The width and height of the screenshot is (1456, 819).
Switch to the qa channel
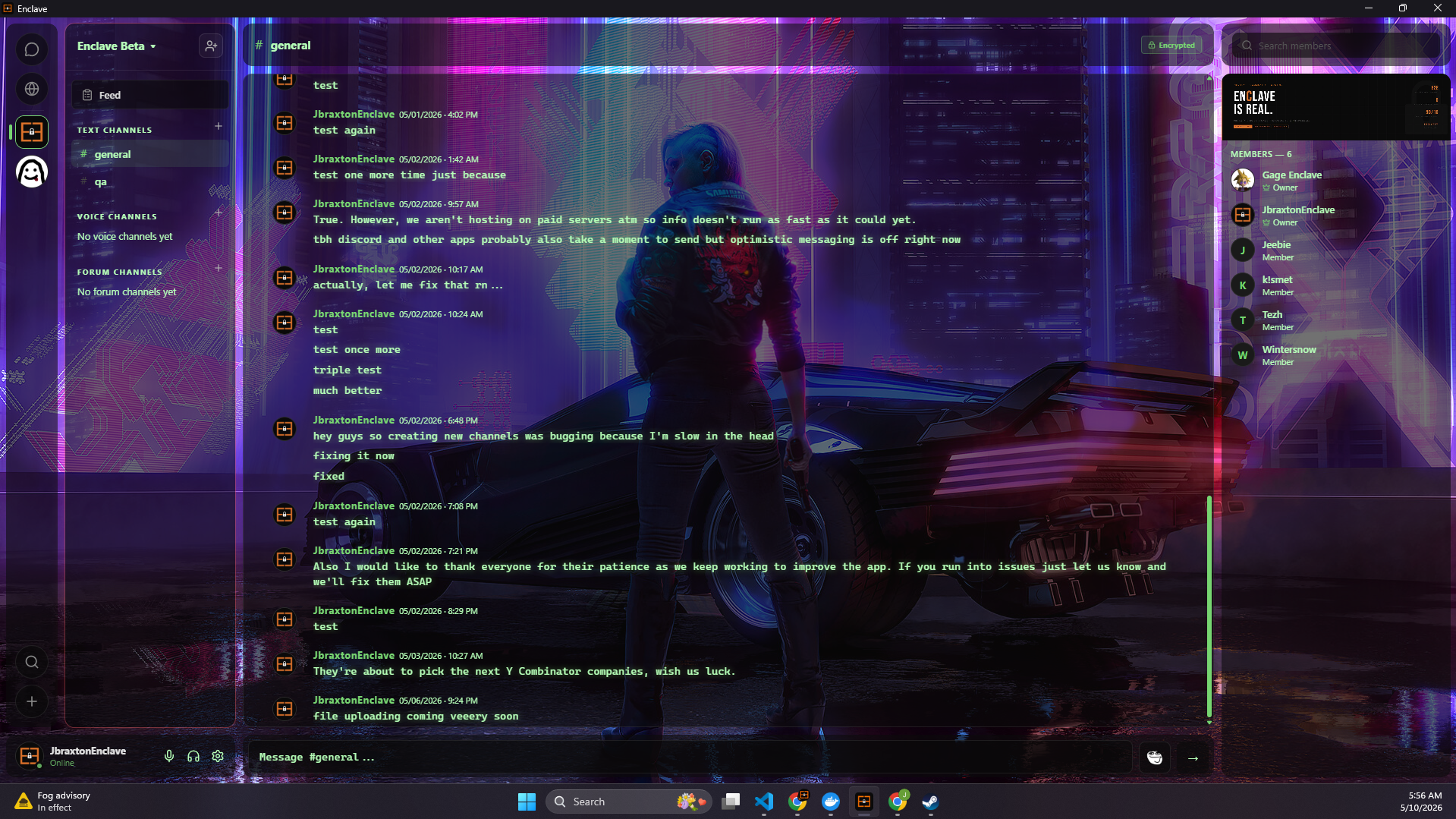150,182
